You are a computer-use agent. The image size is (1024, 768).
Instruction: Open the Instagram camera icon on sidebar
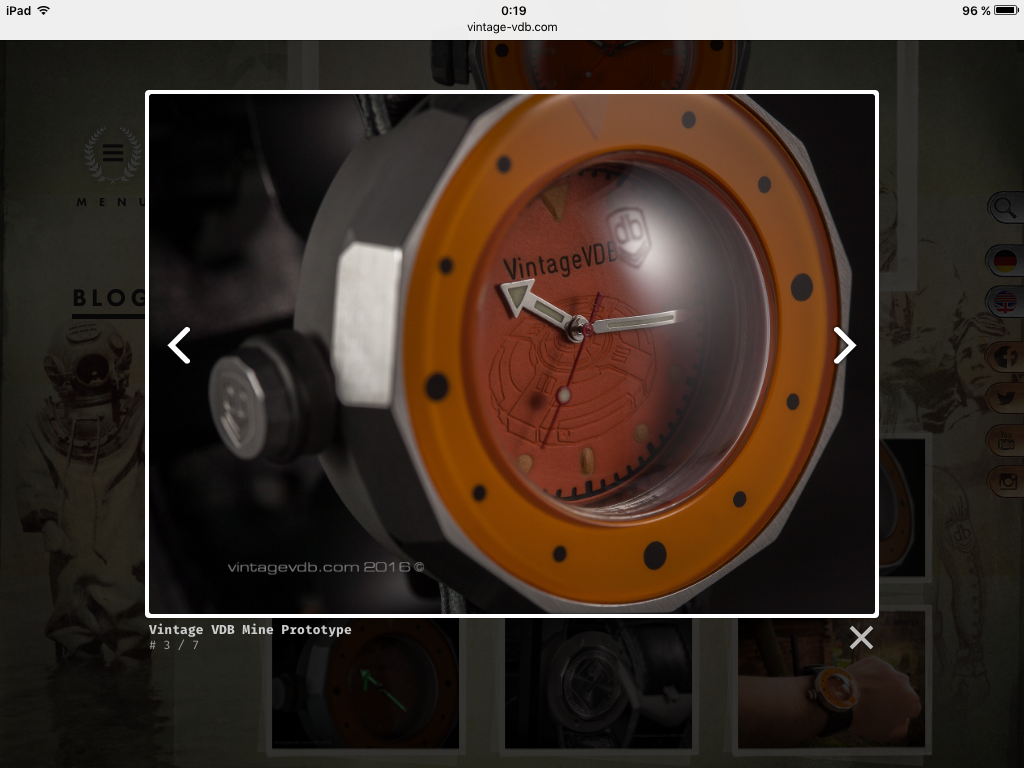pyautogui.click(x=1006, y=481)
